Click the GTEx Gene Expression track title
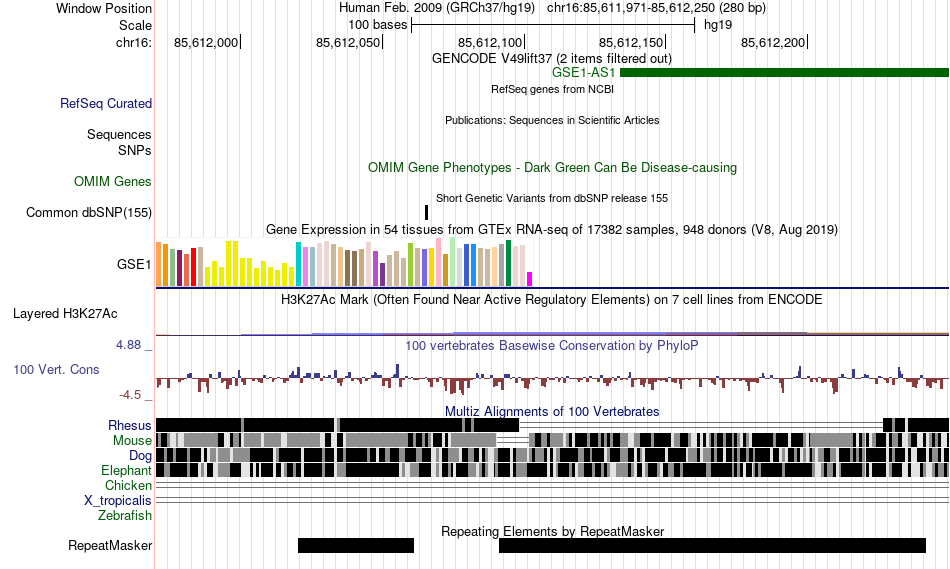The image size is (950, 569). click(552, 230)
